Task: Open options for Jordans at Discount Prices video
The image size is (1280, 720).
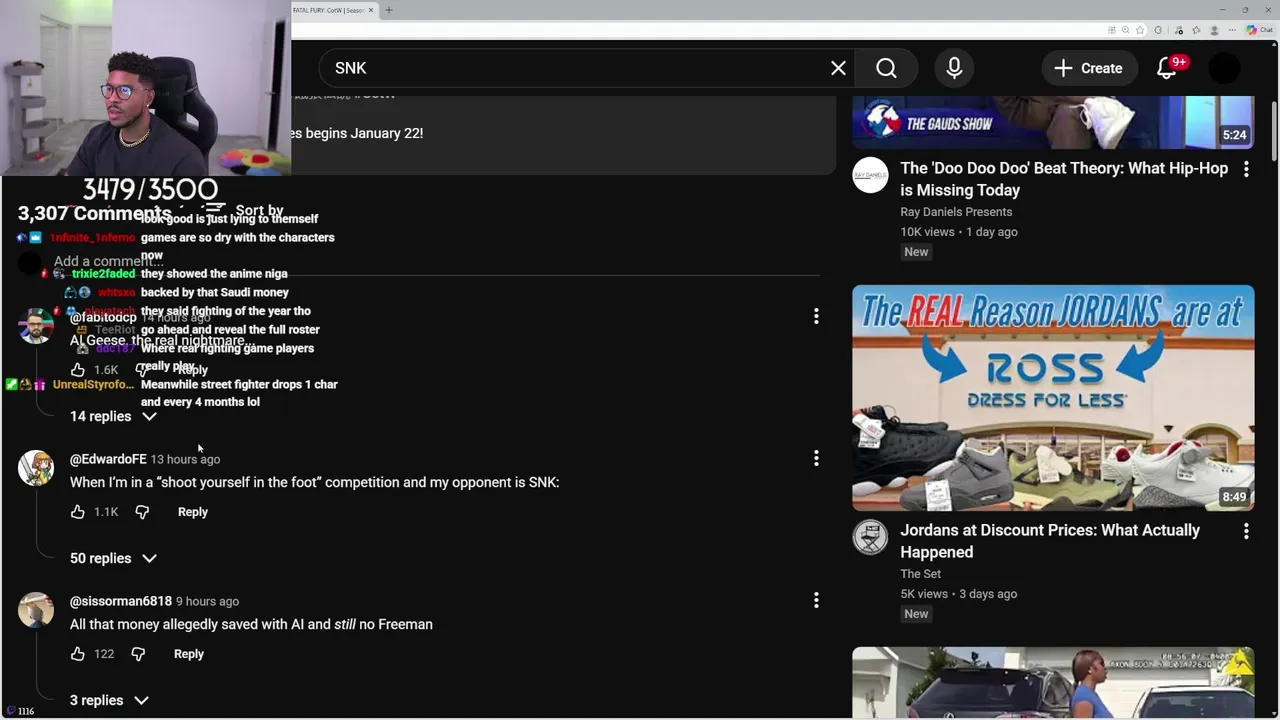Action: coord(1246,532)
